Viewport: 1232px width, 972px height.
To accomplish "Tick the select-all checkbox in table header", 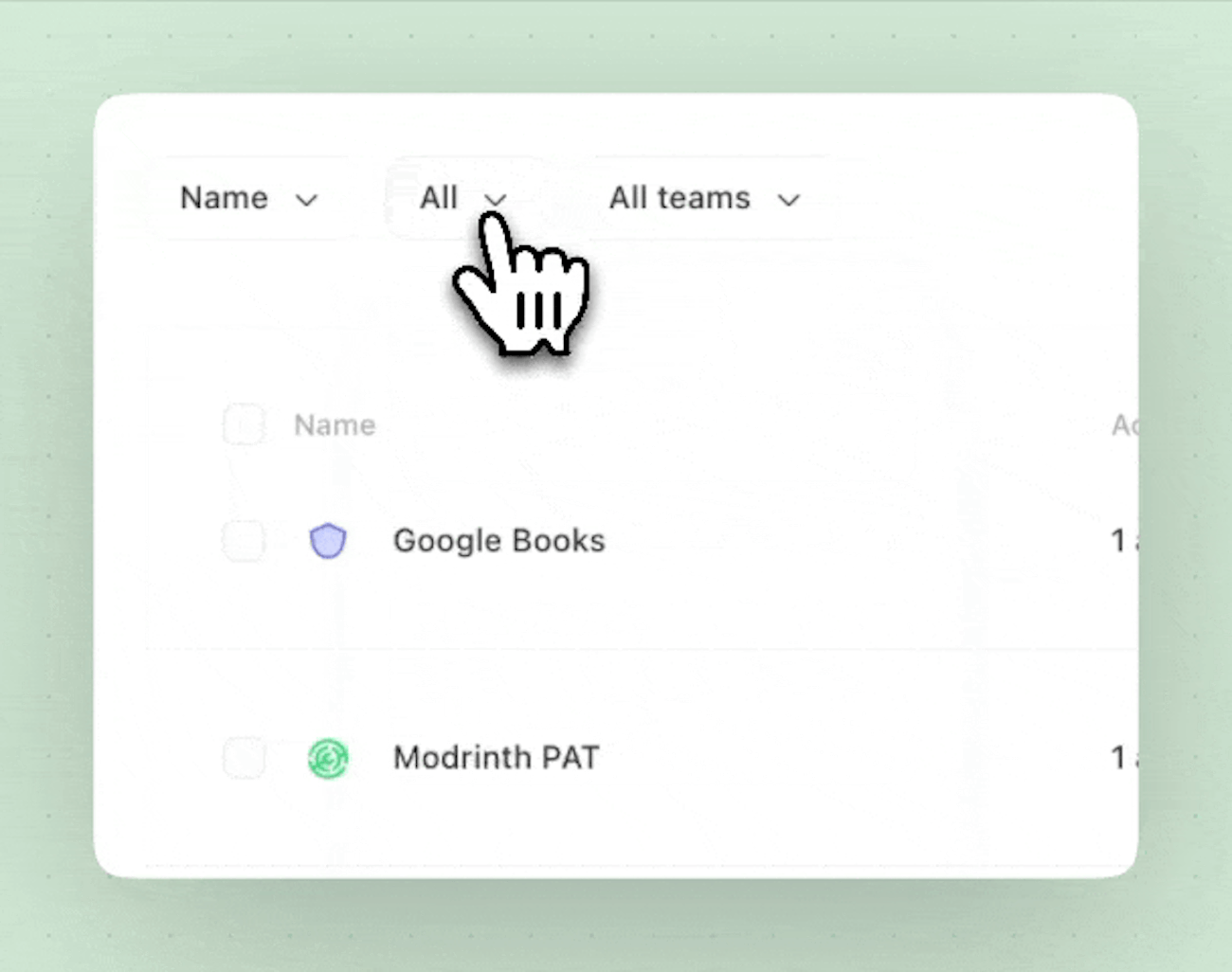I will pyautogui.click(x=244, y=424).
